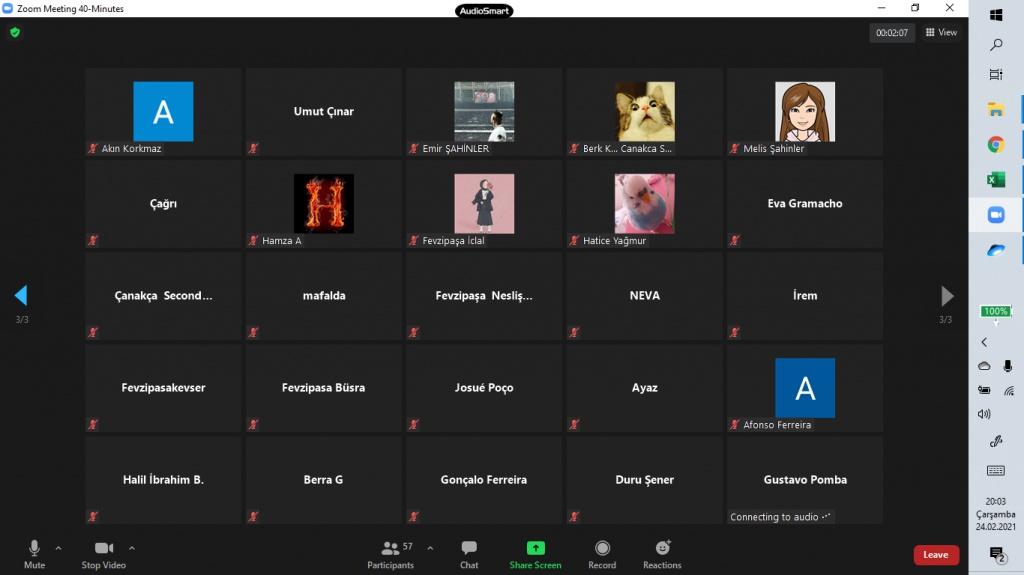Open Excel from the Windows taskbar

996,180
